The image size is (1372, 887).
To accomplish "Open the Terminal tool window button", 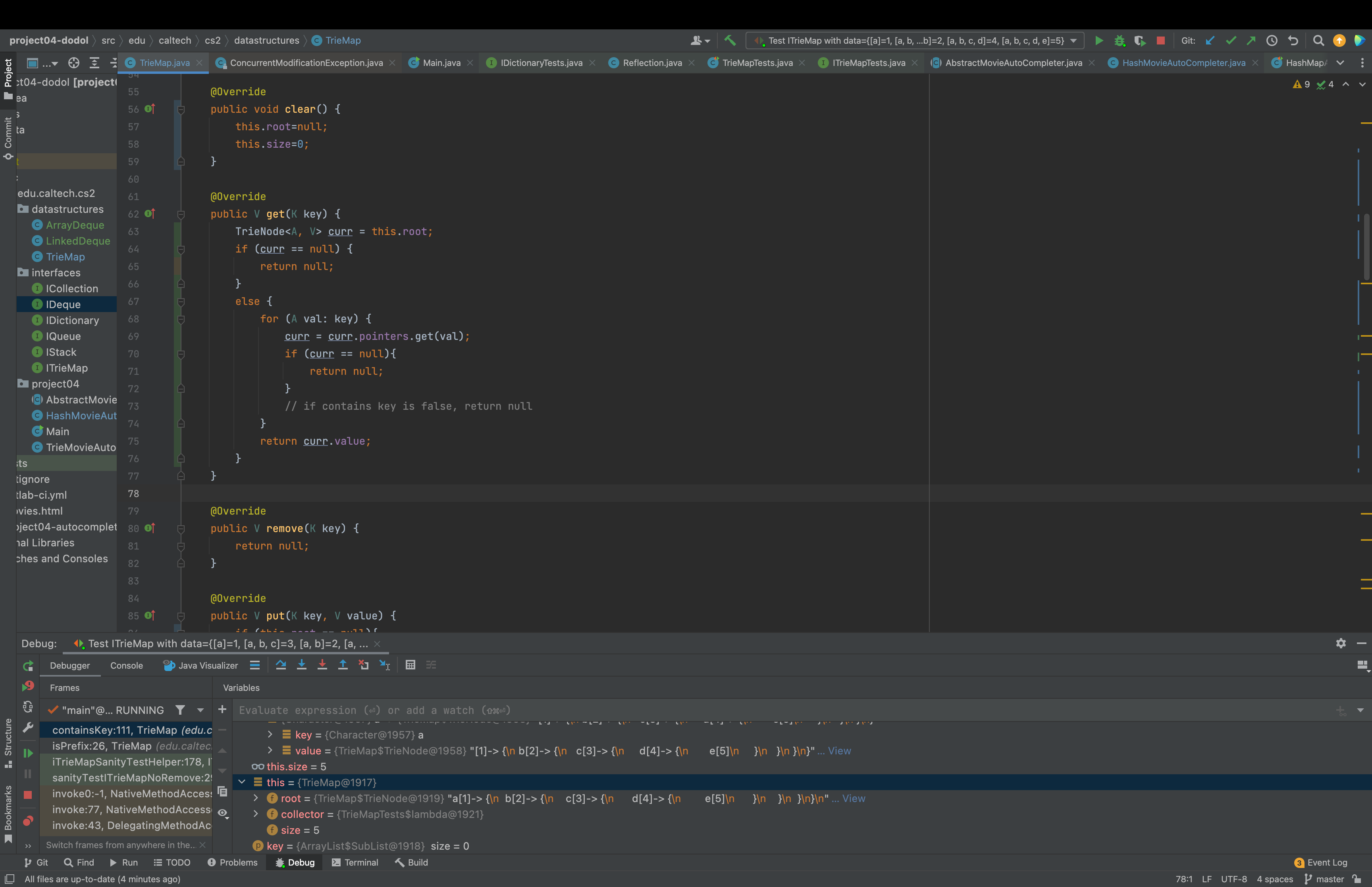I will [x=355, y=862].
